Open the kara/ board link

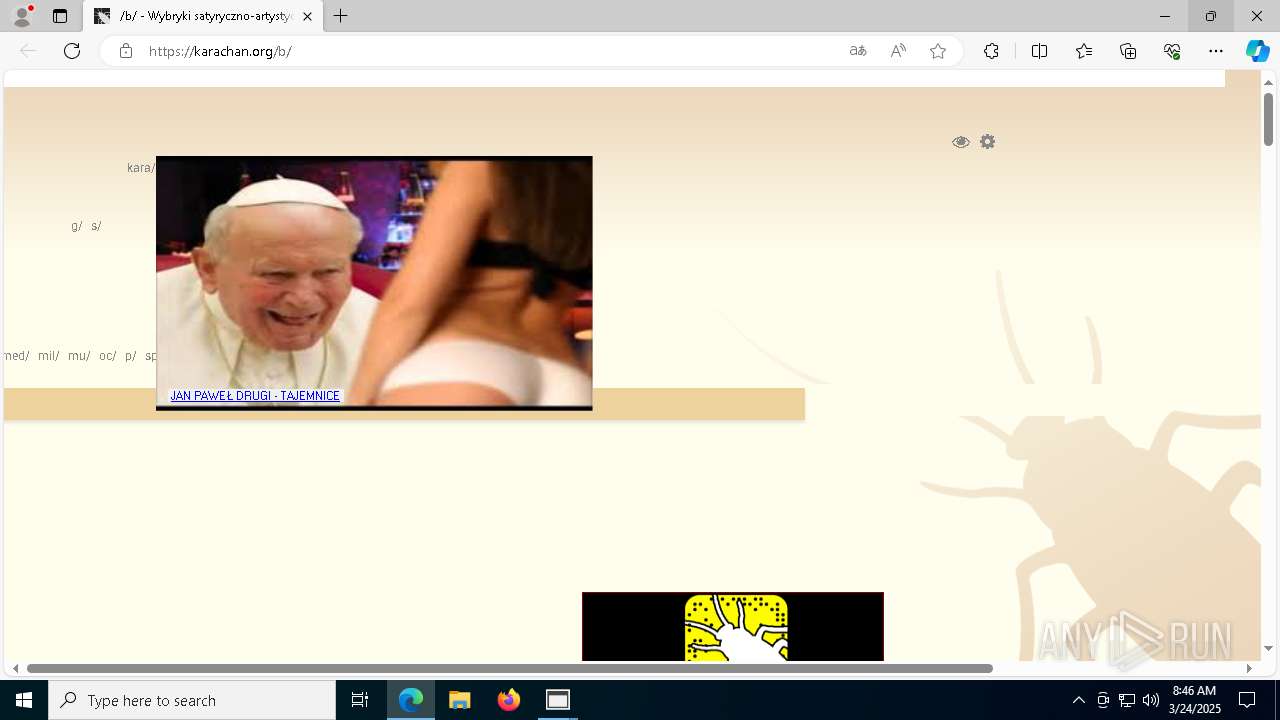(140, 168)
